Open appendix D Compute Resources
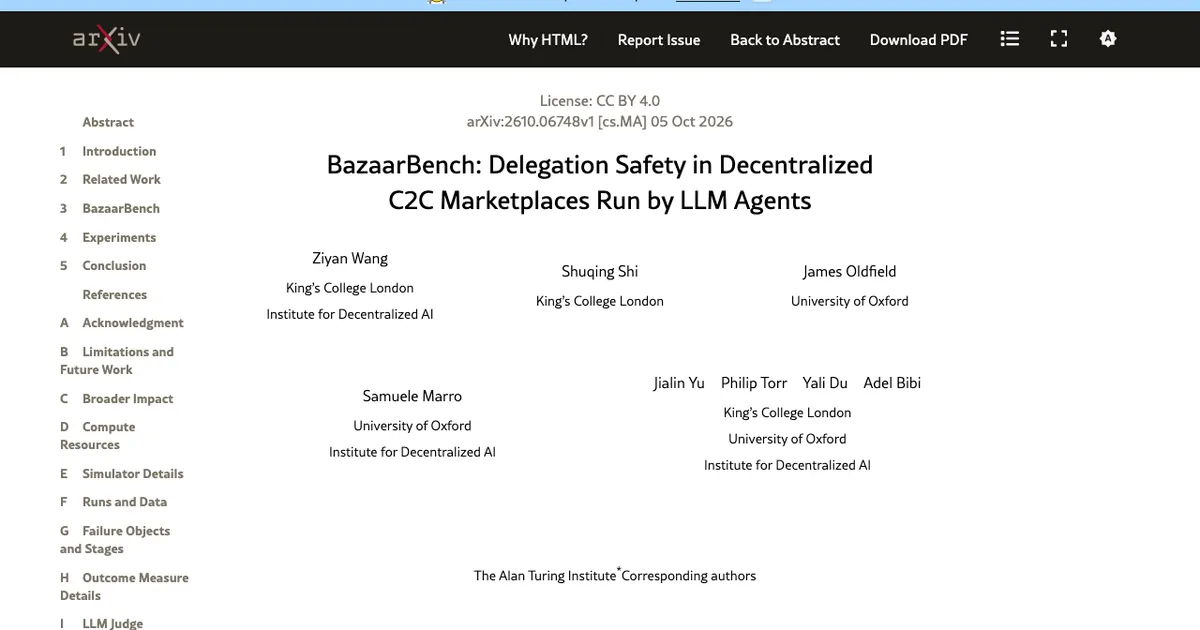This screenshot has width=1200, height=630. (98, 435)
